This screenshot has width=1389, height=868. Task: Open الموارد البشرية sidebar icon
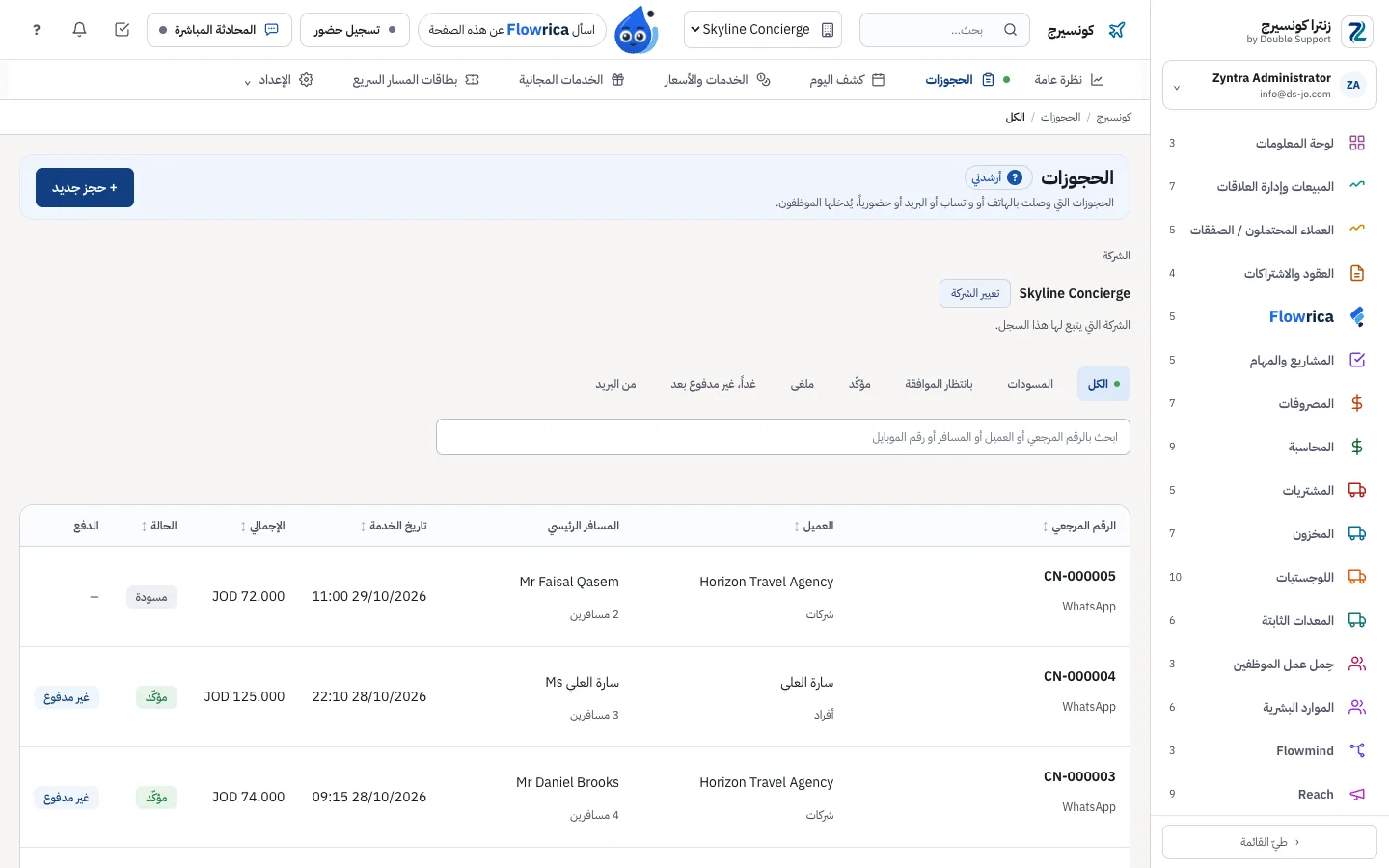(1357, 707)
